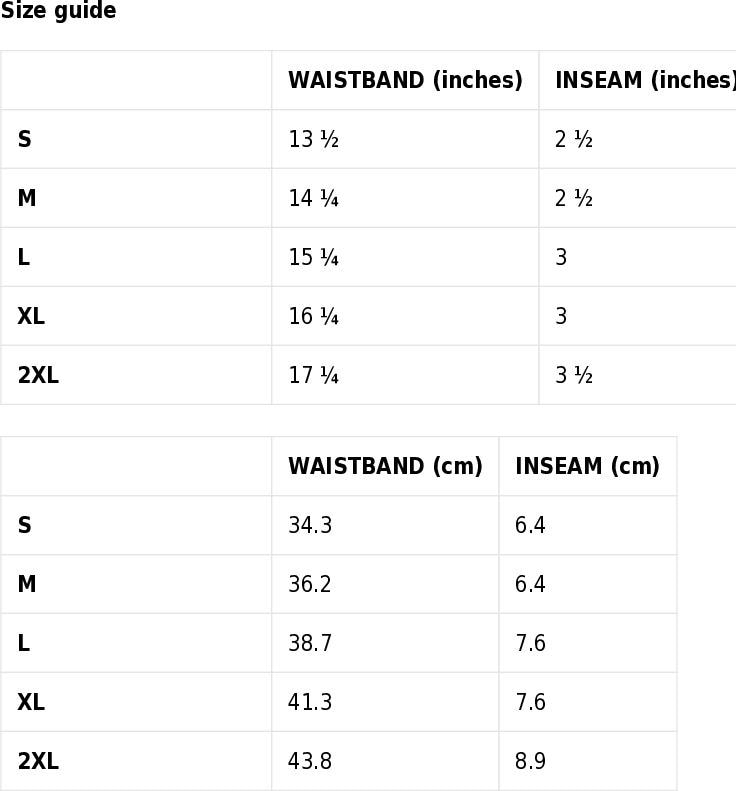
Task: Click the M waistband value 14 ¼
Action: pos(313,198)
